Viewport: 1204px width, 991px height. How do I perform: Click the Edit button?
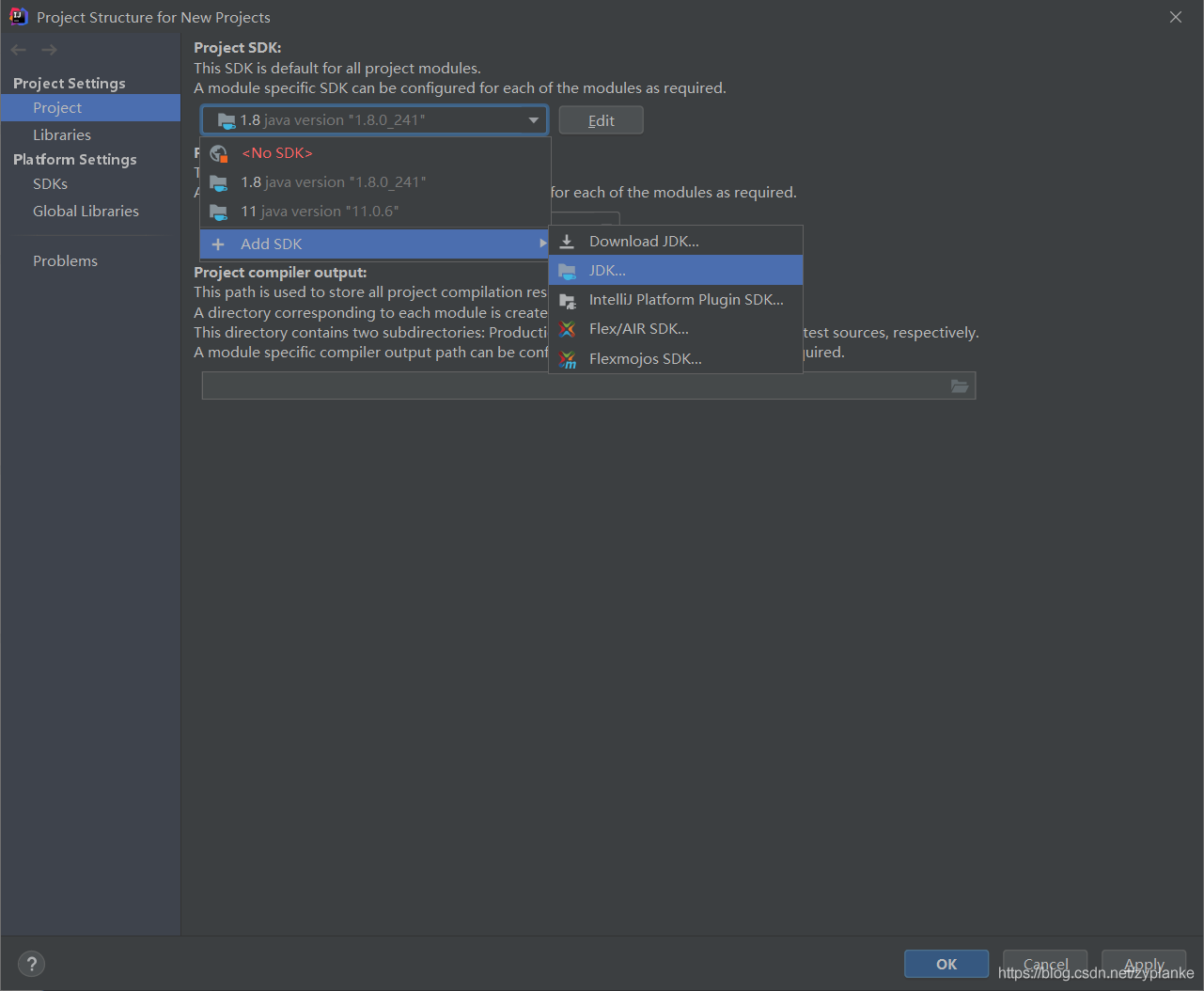tap(601, 119)
